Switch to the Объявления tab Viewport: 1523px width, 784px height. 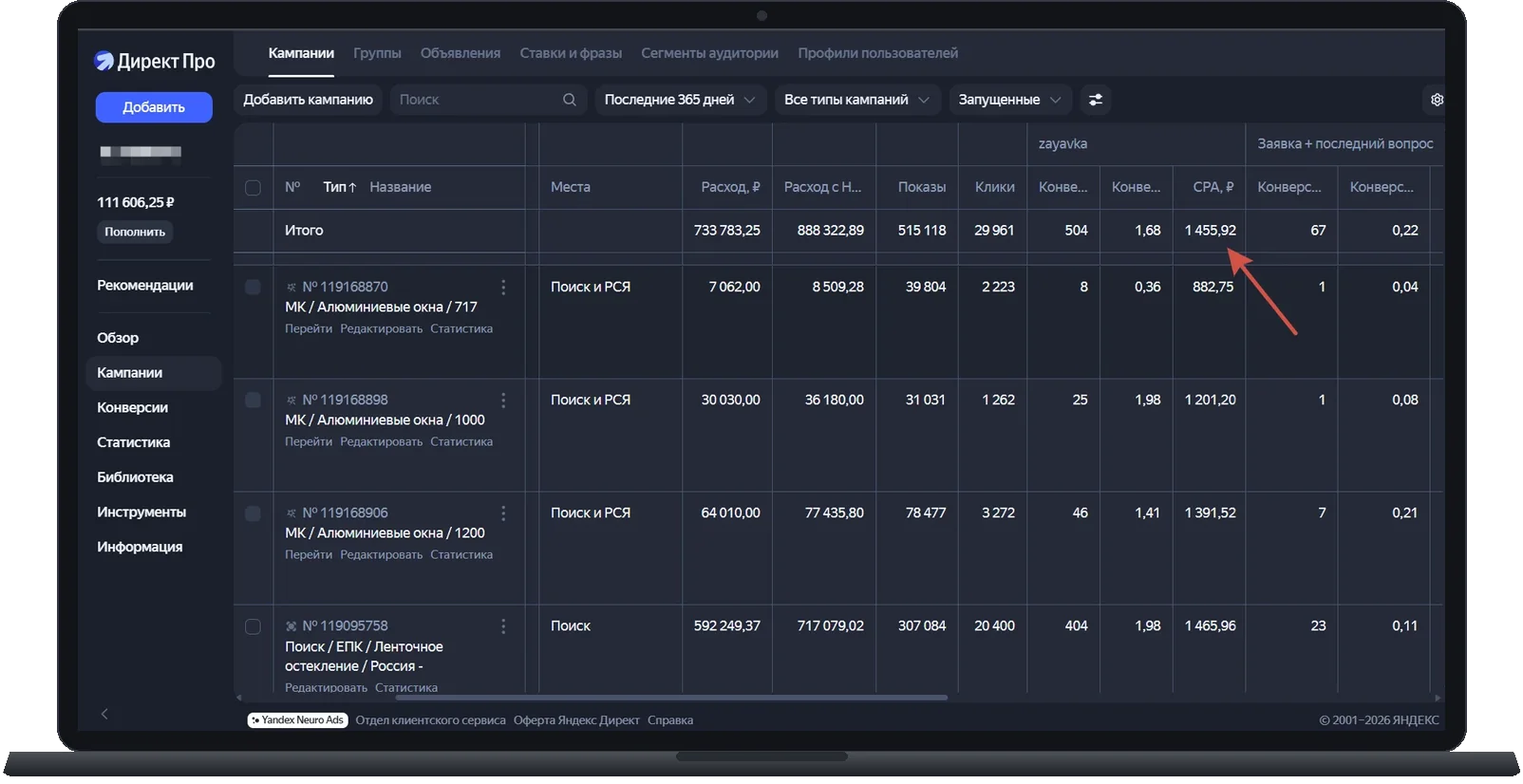[x=461, y=53]
